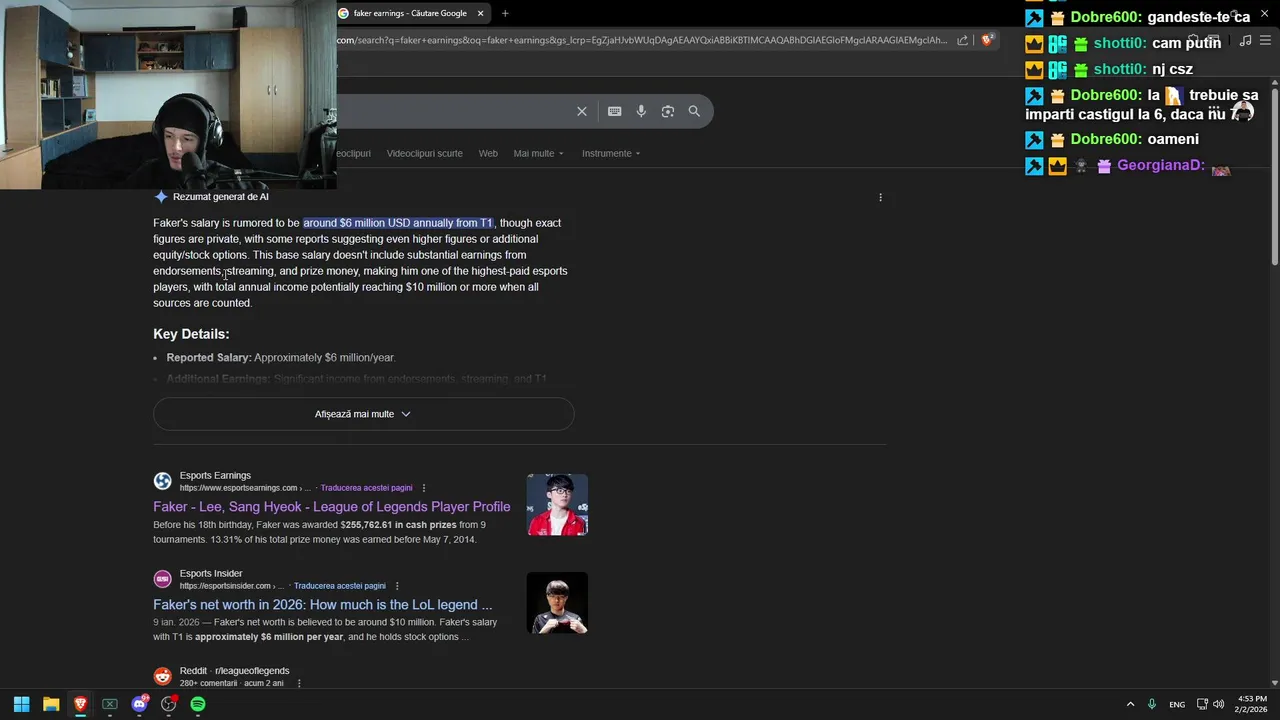Image resolution: width=1280 pixels, height=720 pixels.
Task: Click shotti0 name in nj csz message
Action: click(1119, 69)
